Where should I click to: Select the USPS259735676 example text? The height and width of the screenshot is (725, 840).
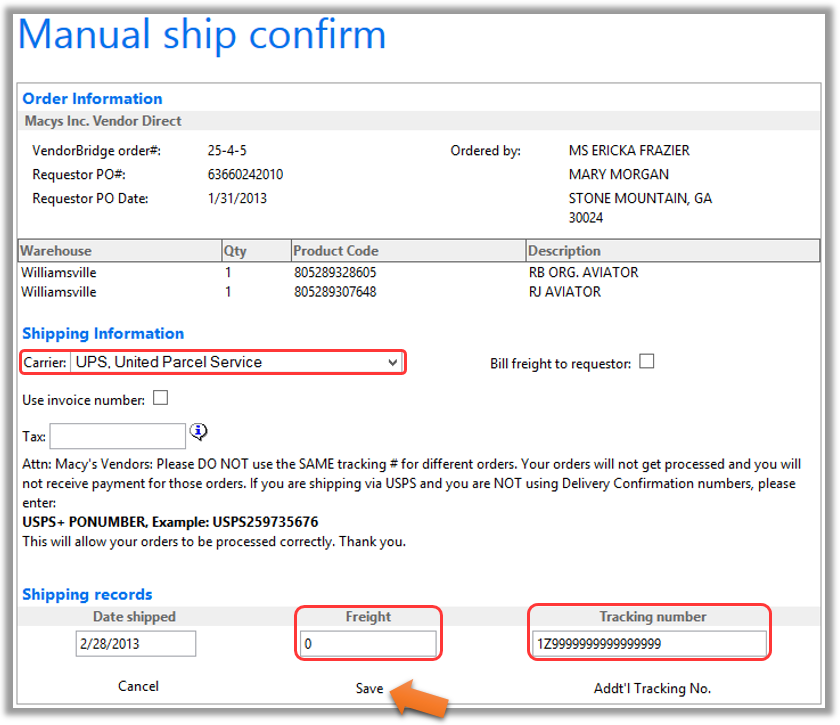coord(265,522)
